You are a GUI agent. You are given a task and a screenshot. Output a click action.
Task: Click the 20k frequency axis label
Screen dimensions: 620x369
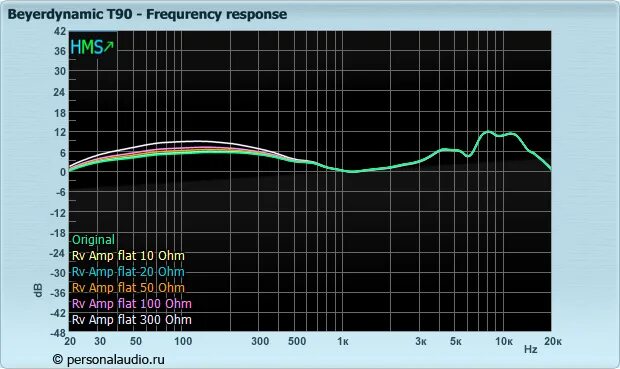coord(552,341)
